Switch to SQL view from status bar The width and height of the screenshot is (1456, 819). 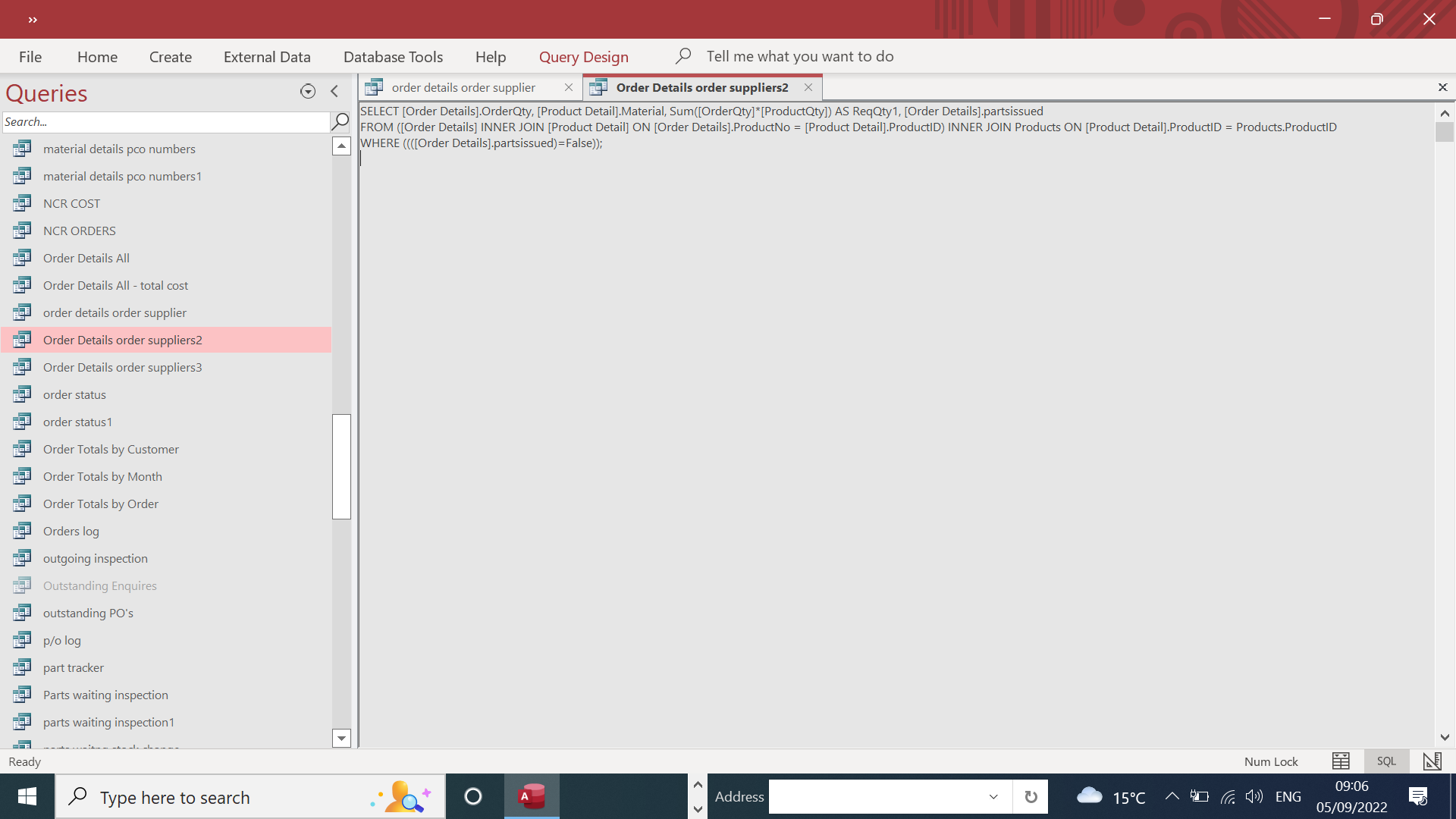pos(1386,761)
